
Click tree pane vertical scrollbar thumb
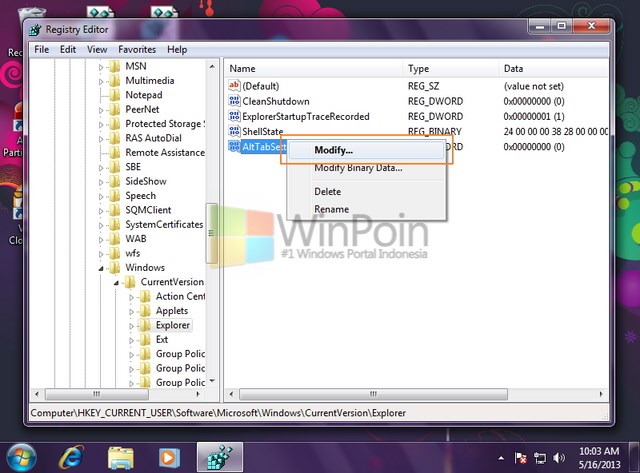pyautogui.click(x=212, y=233)
